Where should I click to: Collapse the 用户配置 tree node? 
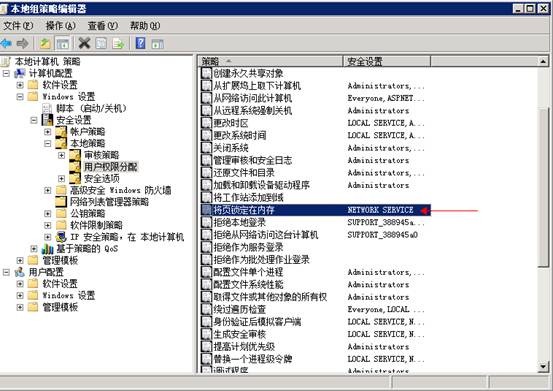click(x=6, y=272)
